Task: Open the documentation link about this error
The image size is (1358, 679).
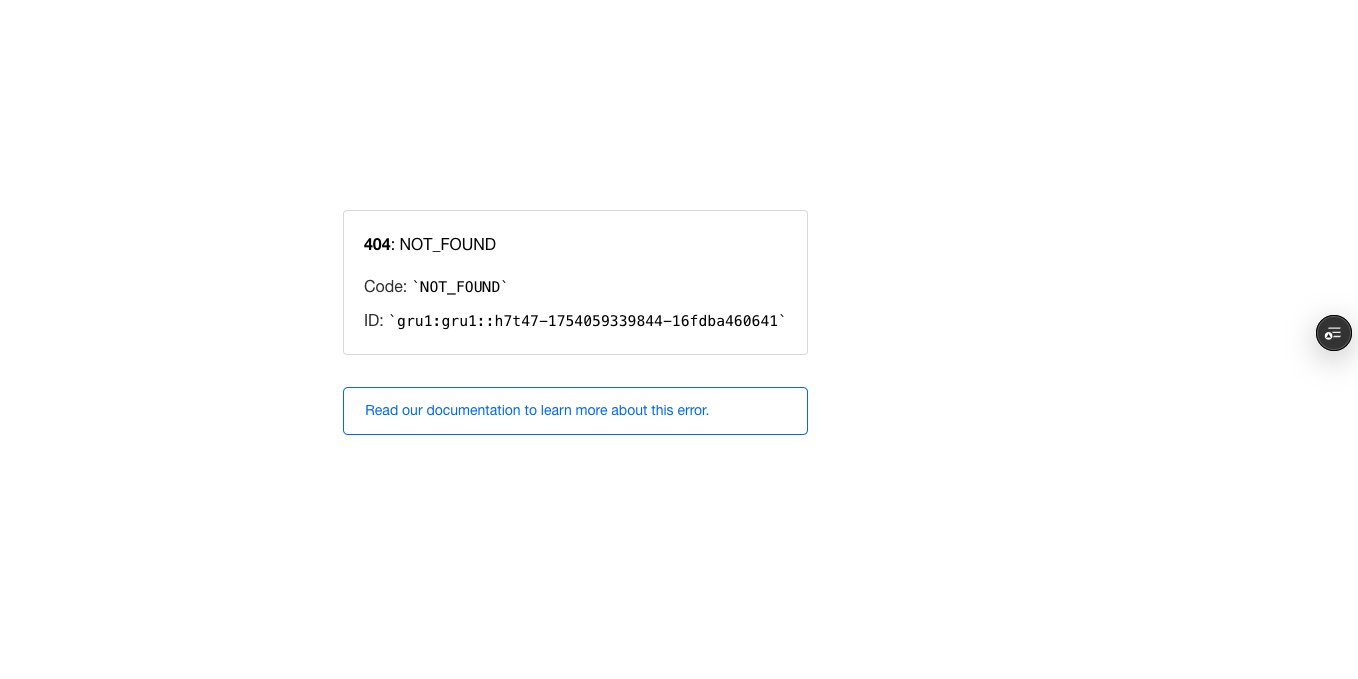Action: [575, 411]
